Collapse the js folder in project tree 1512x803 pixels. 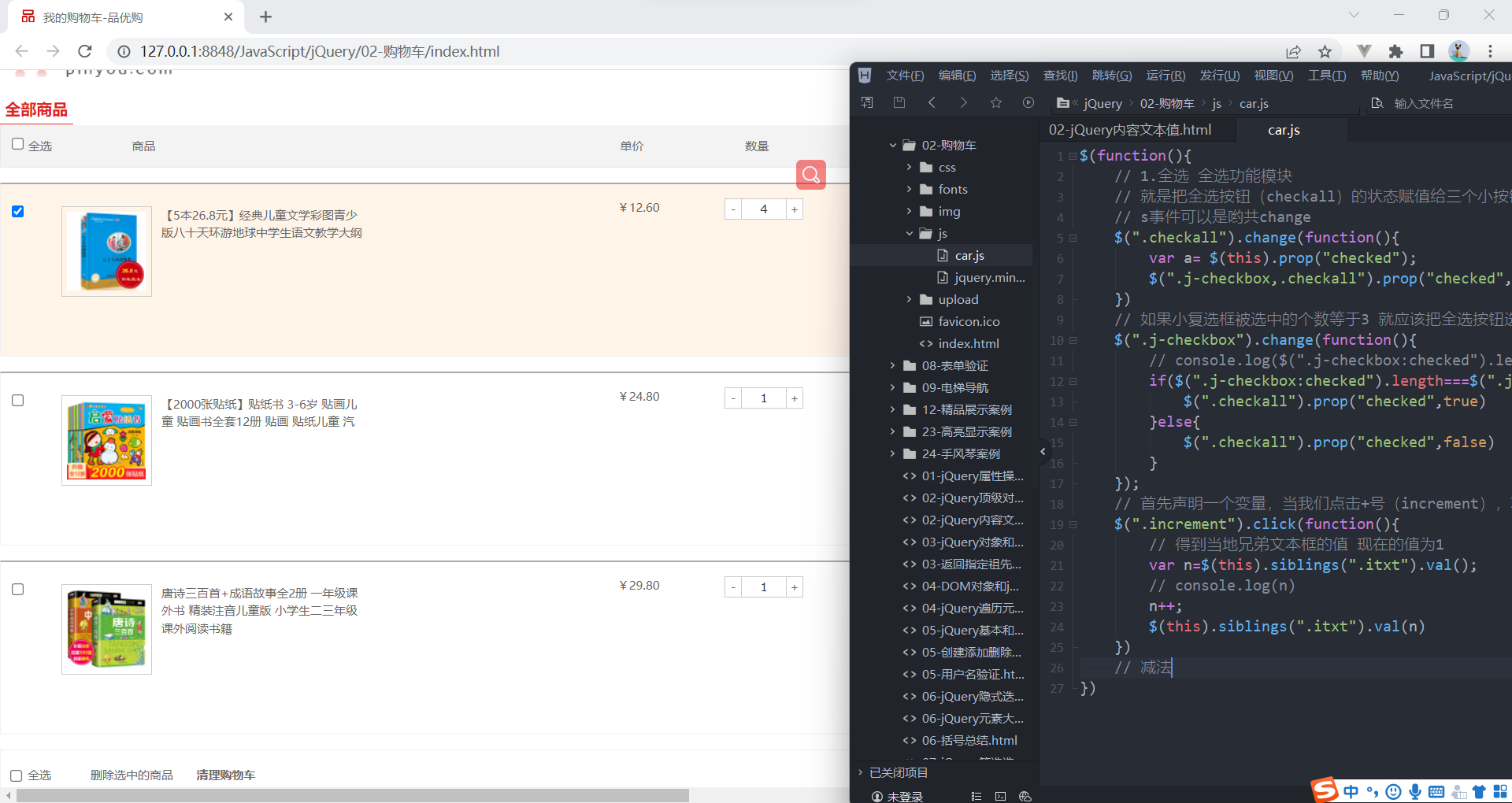[x=909, y=233]
